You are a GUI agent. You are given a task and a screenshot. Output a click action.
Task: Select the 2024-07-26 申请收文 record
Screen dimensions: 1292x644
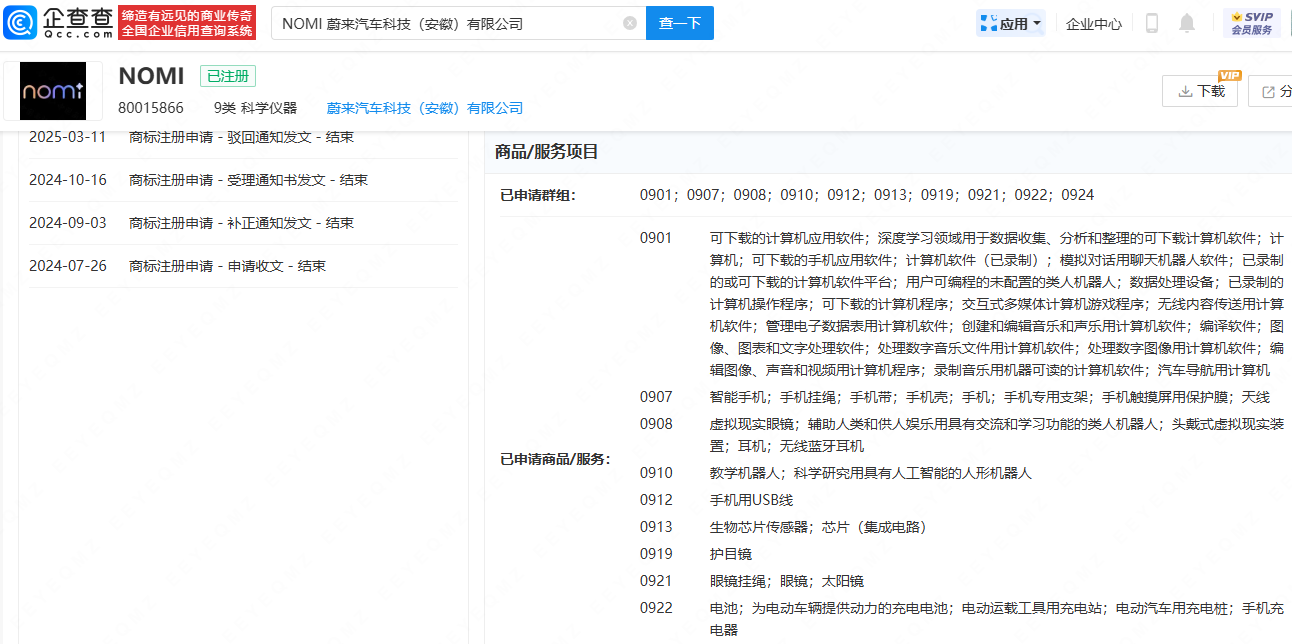243,266
